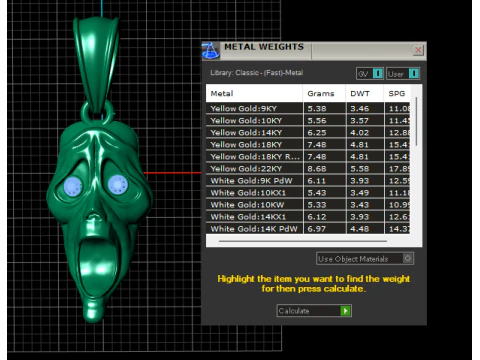This screenshot has width=480, height=360.
Task: Click the left blue gemstone eye
Action: pos(73,186)
